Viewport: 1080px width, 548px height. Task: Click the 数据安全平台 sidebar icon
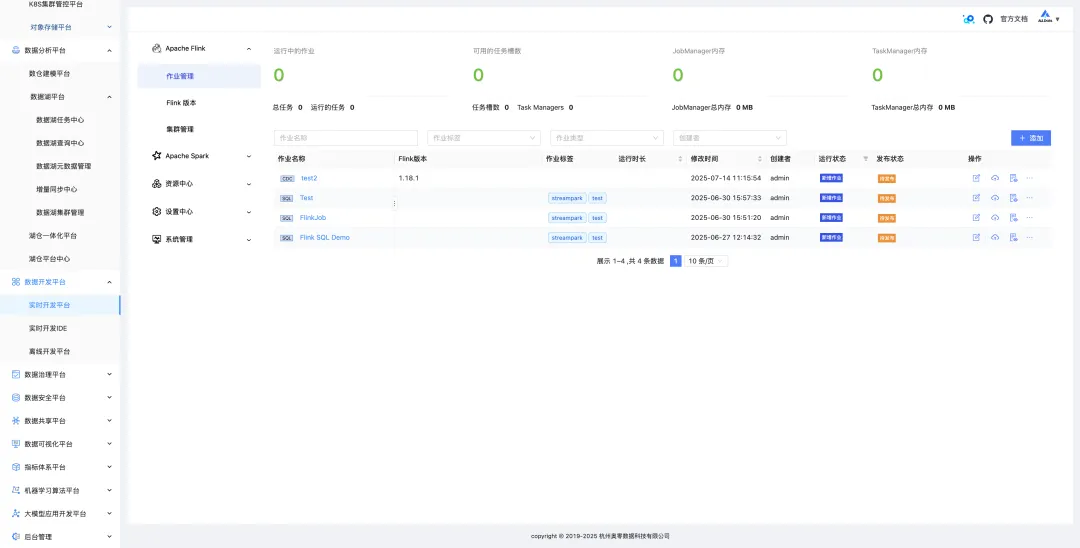[16, 398]
